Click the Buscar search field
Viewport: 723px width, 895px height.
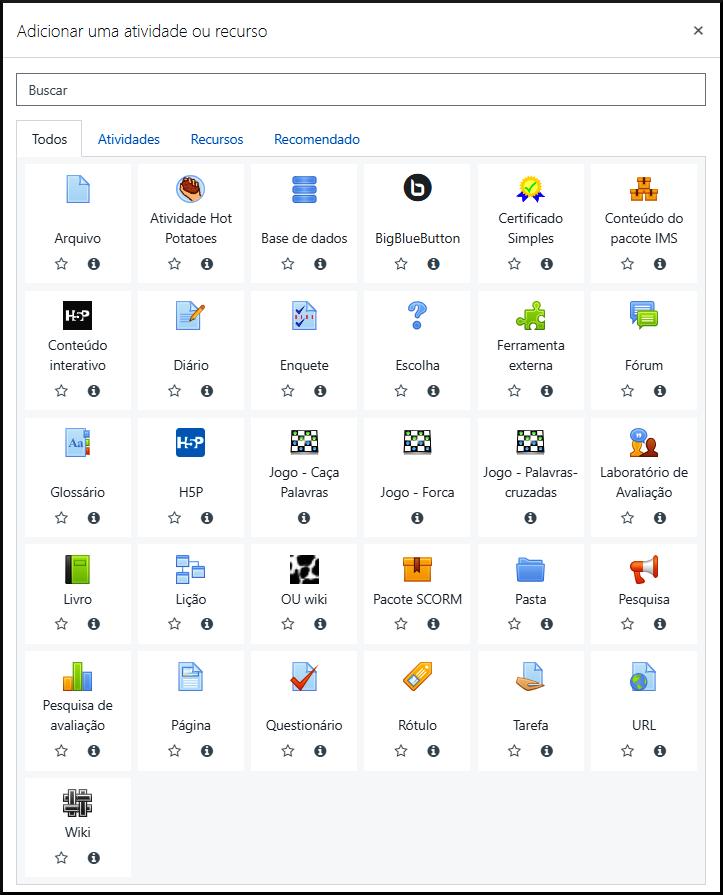361,90
